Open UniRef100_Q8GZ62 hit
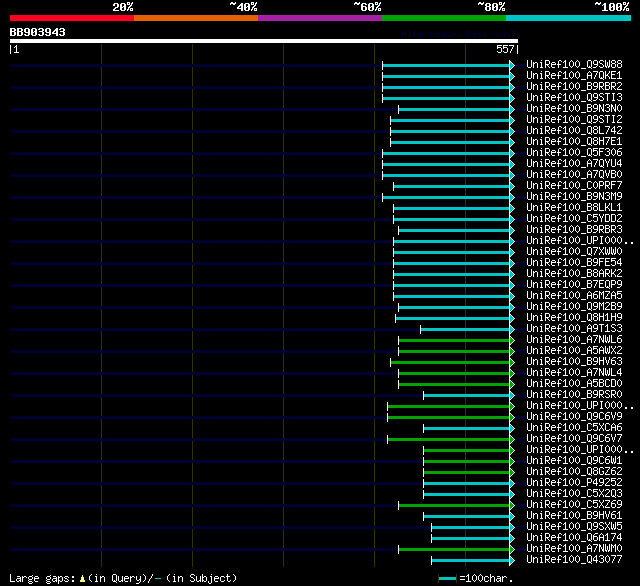640x586 pixels. pos(574,472)
